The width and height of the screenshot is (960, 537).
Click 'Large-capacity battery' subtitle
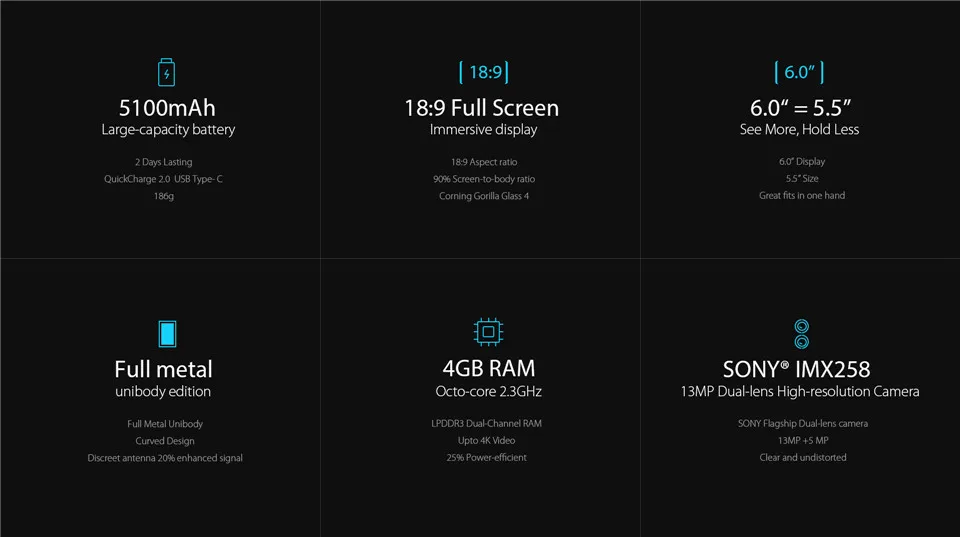pos(168,130)
